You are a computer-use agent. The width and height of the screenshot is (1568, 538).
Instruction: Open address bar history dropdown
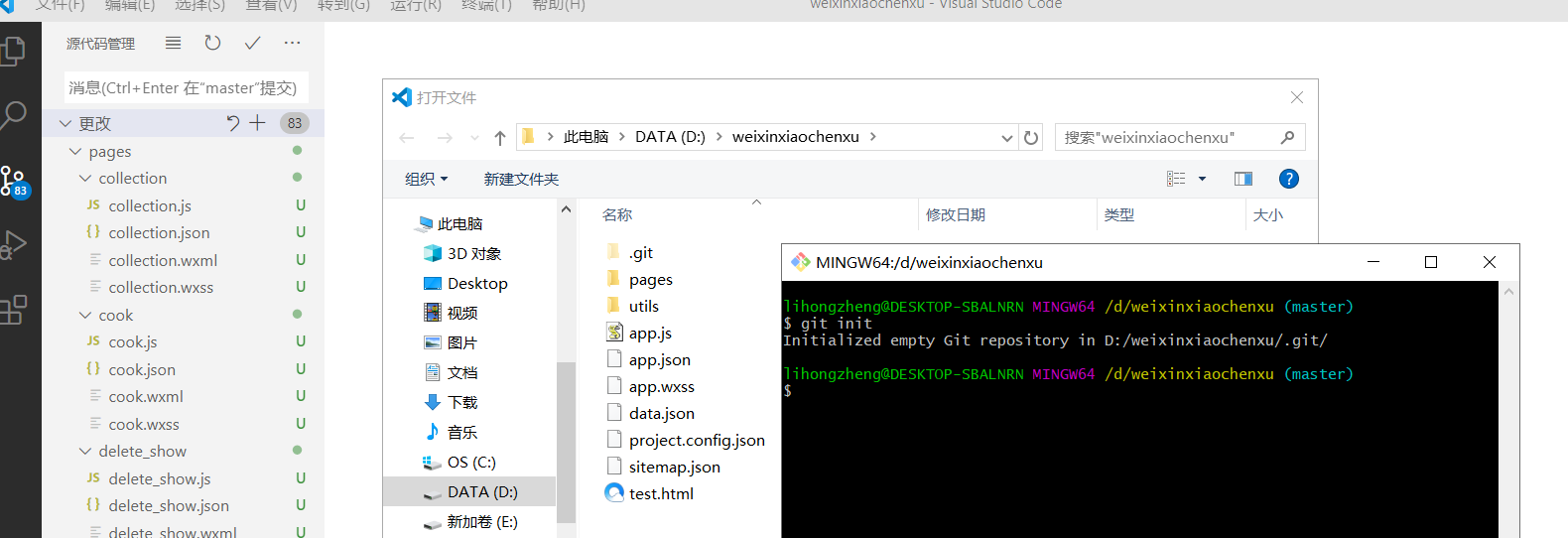tap(1007, 137)
